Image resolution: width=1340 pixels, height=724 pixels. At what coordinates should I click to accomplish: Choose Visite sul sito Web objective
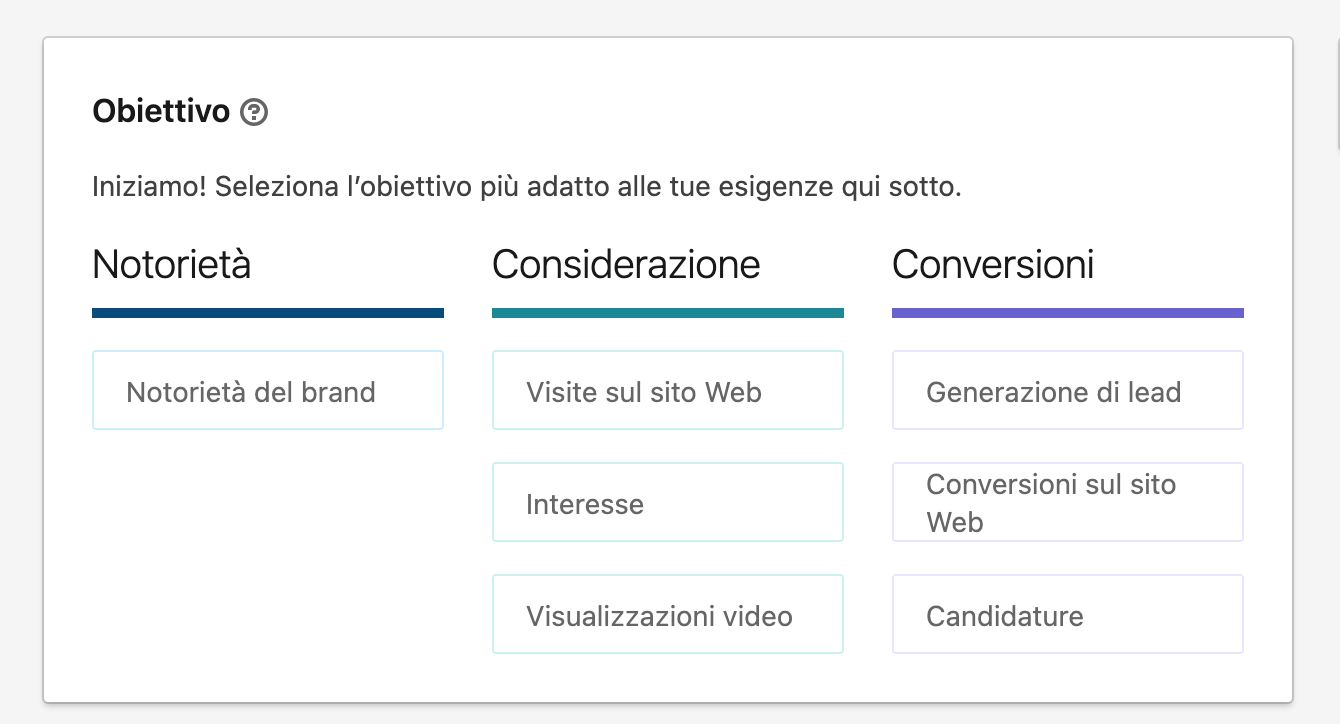pos(667,390)
